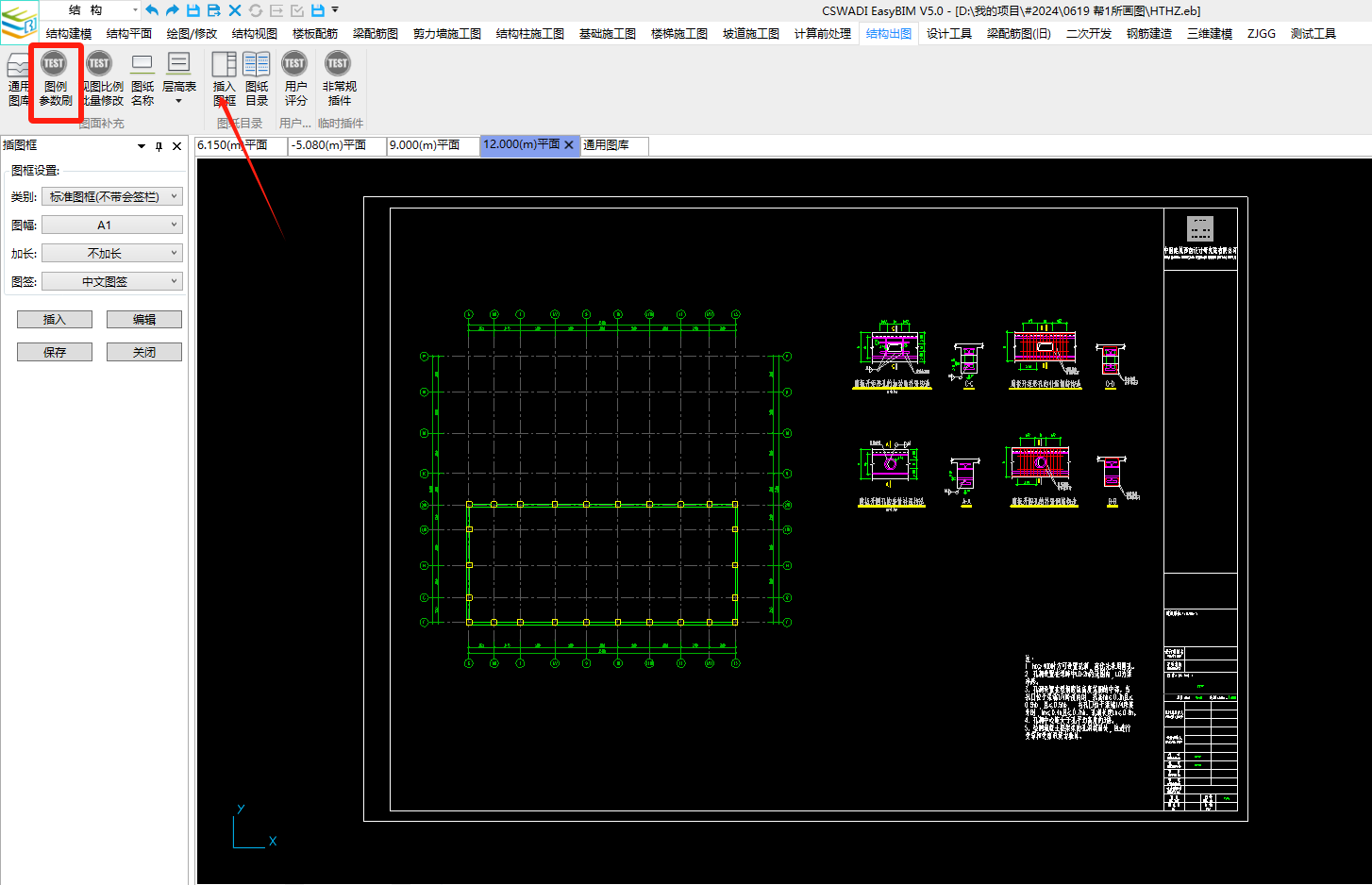Open the 计算前处理 ribbon tab
Viewport: 1372px width, 885px height.
tap(823, 34)
